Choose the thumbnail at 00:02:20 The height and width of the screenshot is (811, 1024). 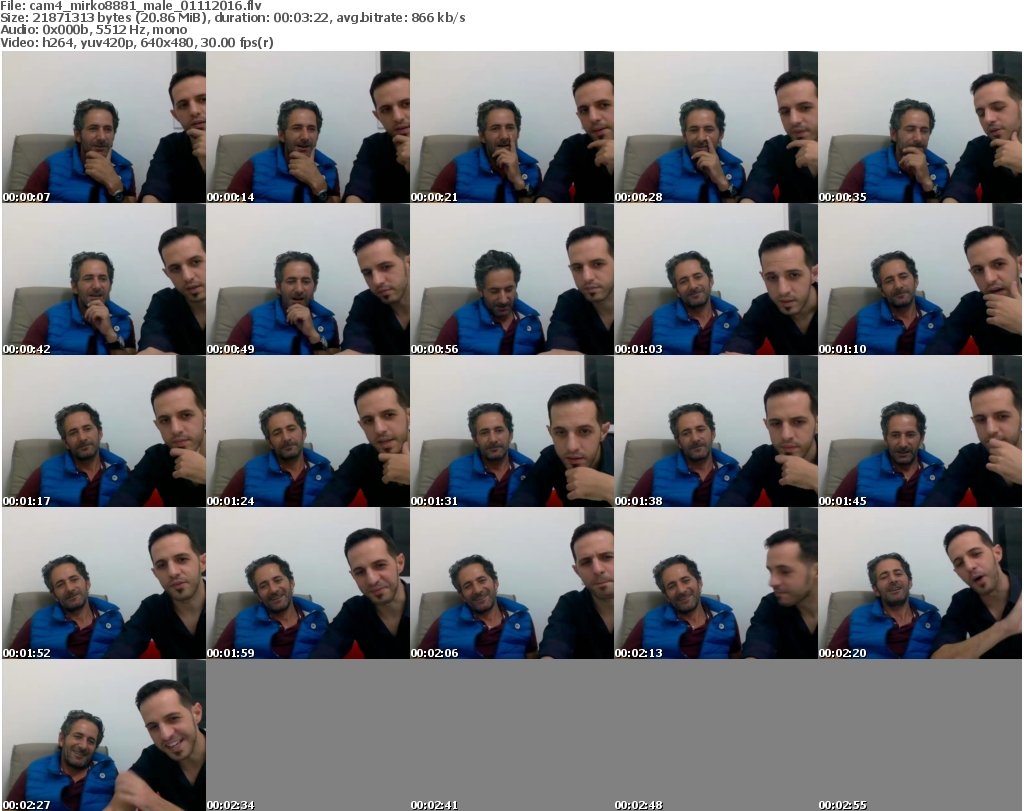[x=920, y=583]
